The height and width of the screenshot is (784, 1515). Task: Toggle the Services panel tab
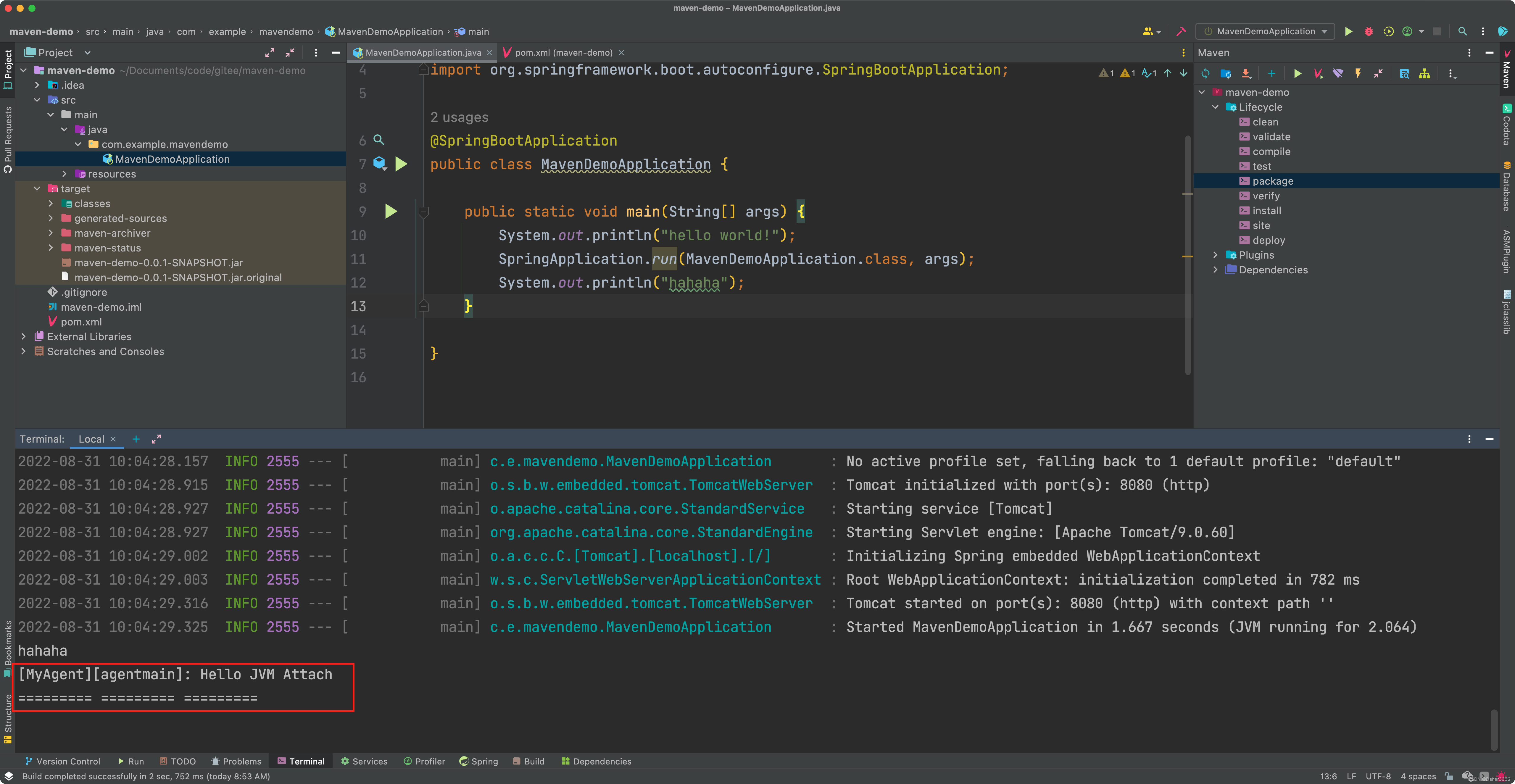point(366,761)
